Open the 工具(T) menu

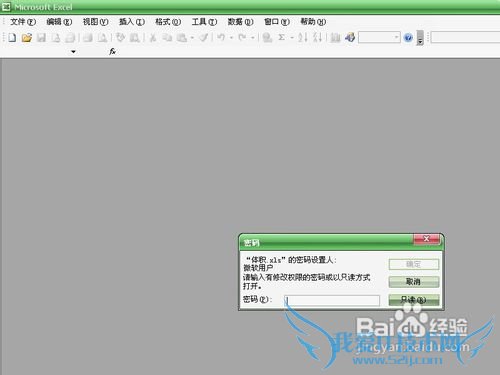204,22
